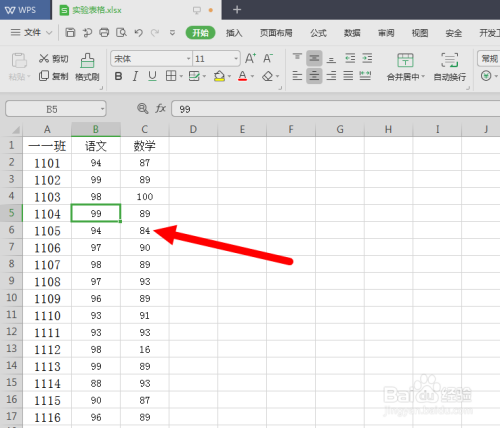Click cell containing 100 in column C

(145, 196)
